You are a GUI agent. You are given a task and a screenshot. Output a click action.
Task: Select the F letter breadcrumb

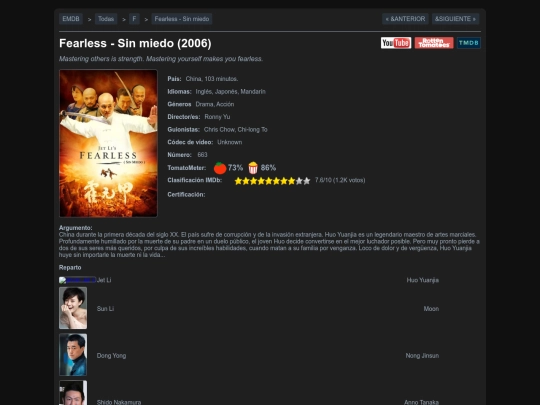click(134, 19)
